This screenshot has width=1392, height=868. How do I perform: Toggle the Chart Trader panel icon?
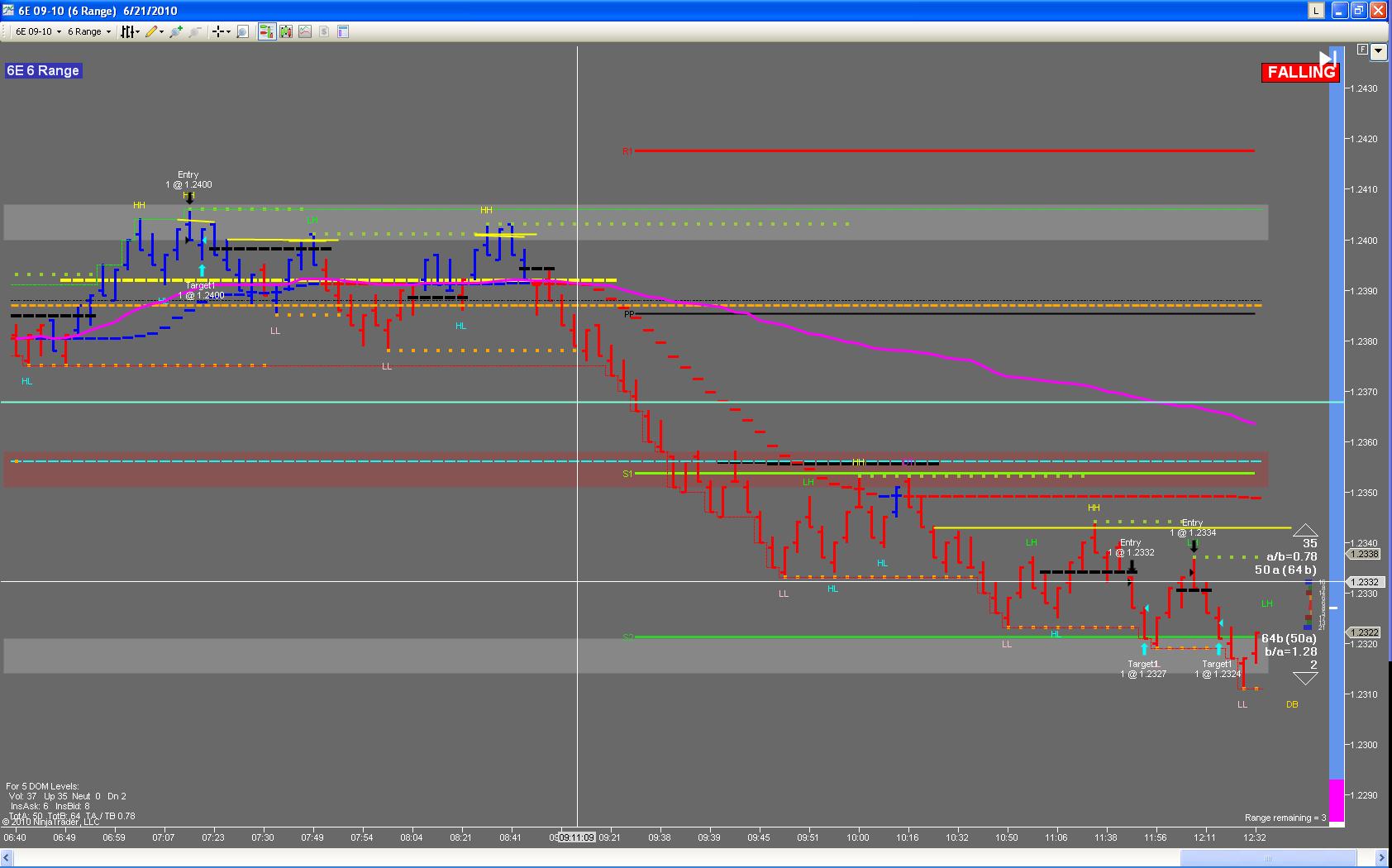point(266,31)
